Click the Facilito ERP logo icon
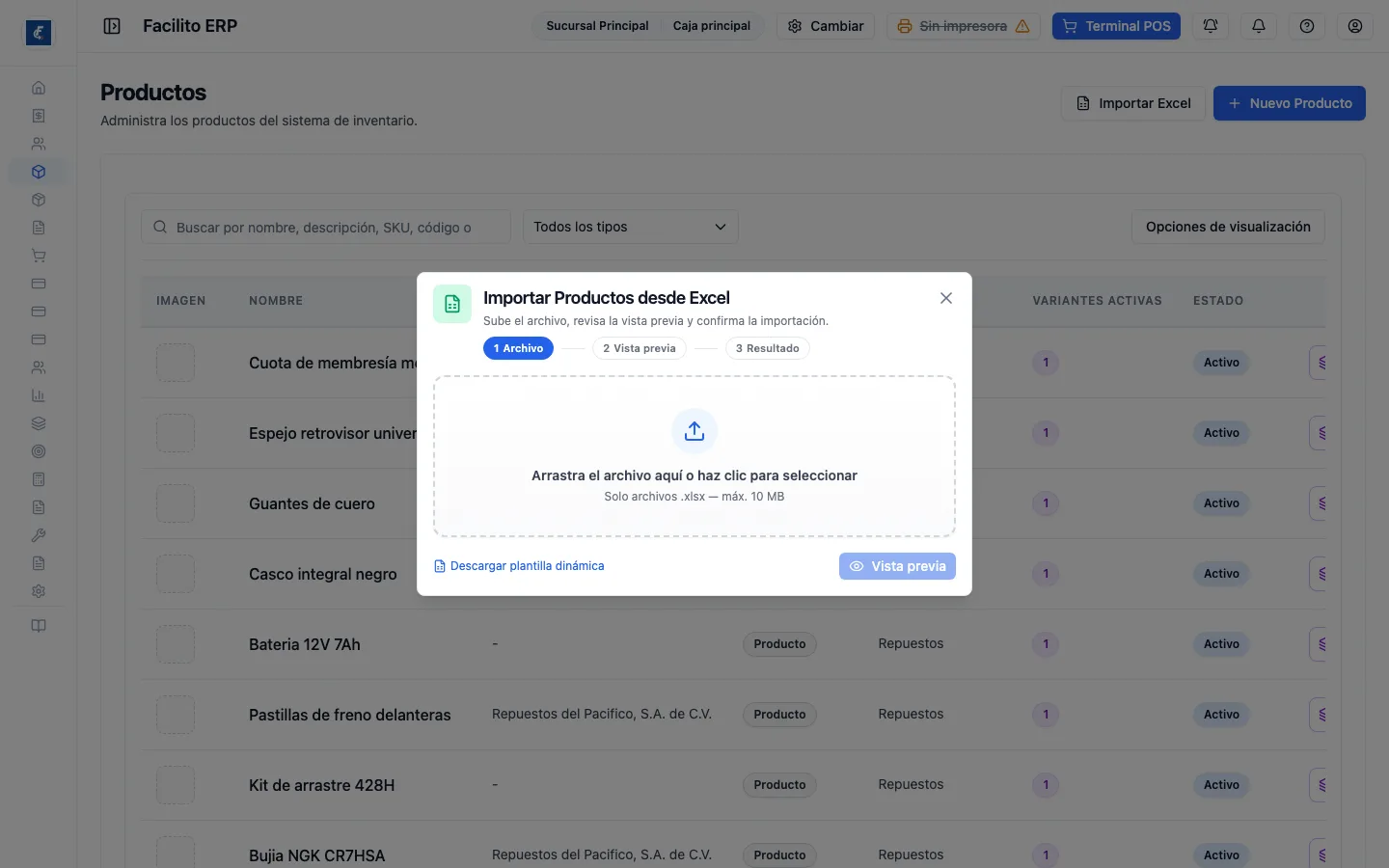Viewport: 1389px width, 868px height. pos(39,33)
